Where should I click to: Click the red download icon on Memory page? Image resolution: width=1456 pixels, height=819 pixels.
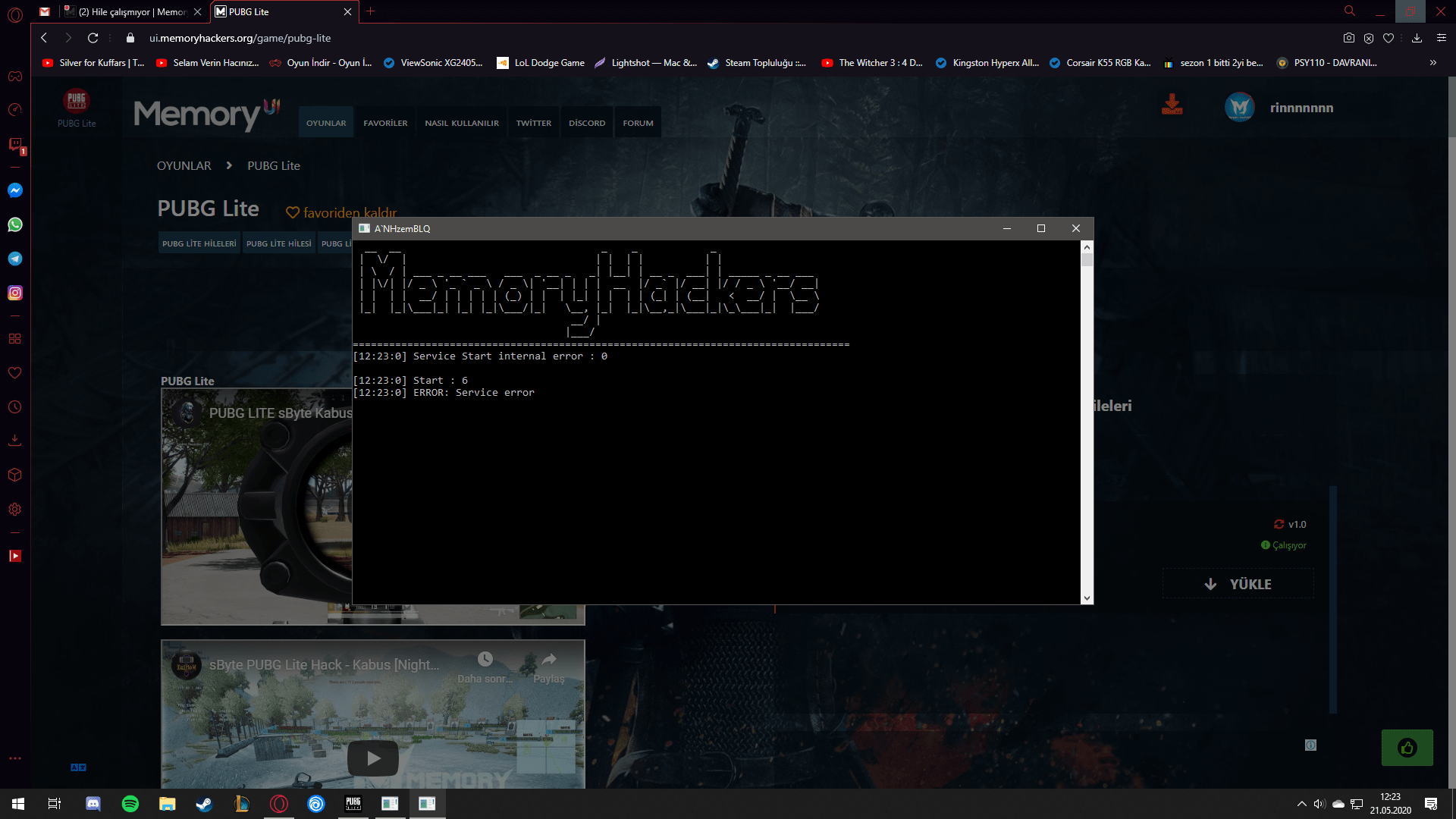1172,105
